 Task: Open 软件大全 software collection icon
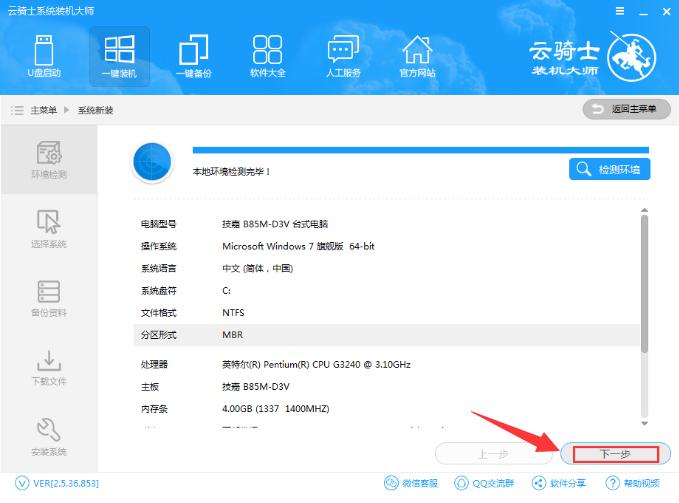coord(267,56)
